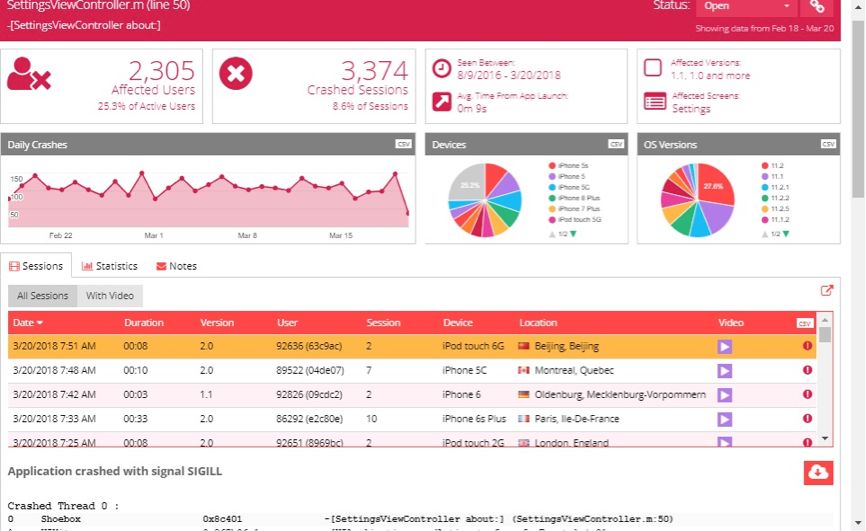Open sessions in external pop-out window

click(x=826, y=291)
